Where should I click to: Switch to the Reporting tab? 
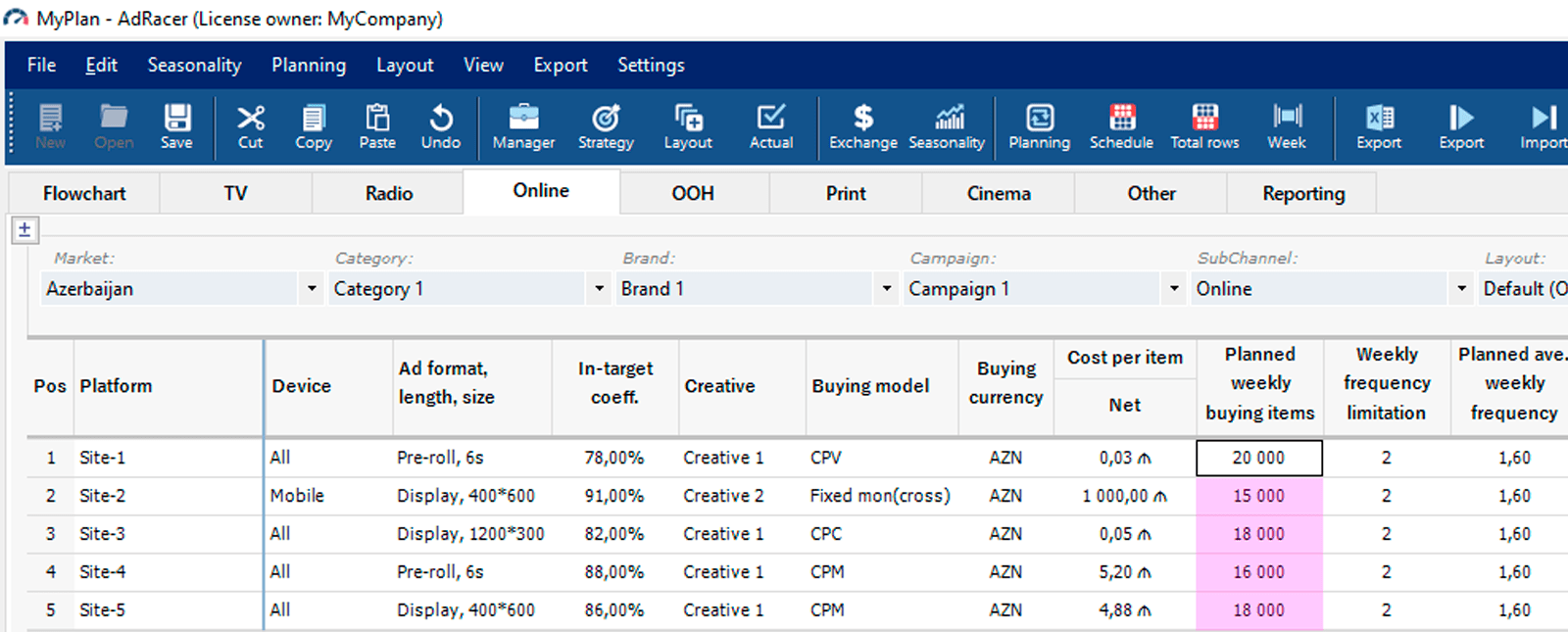click(x=1303, y=193)
